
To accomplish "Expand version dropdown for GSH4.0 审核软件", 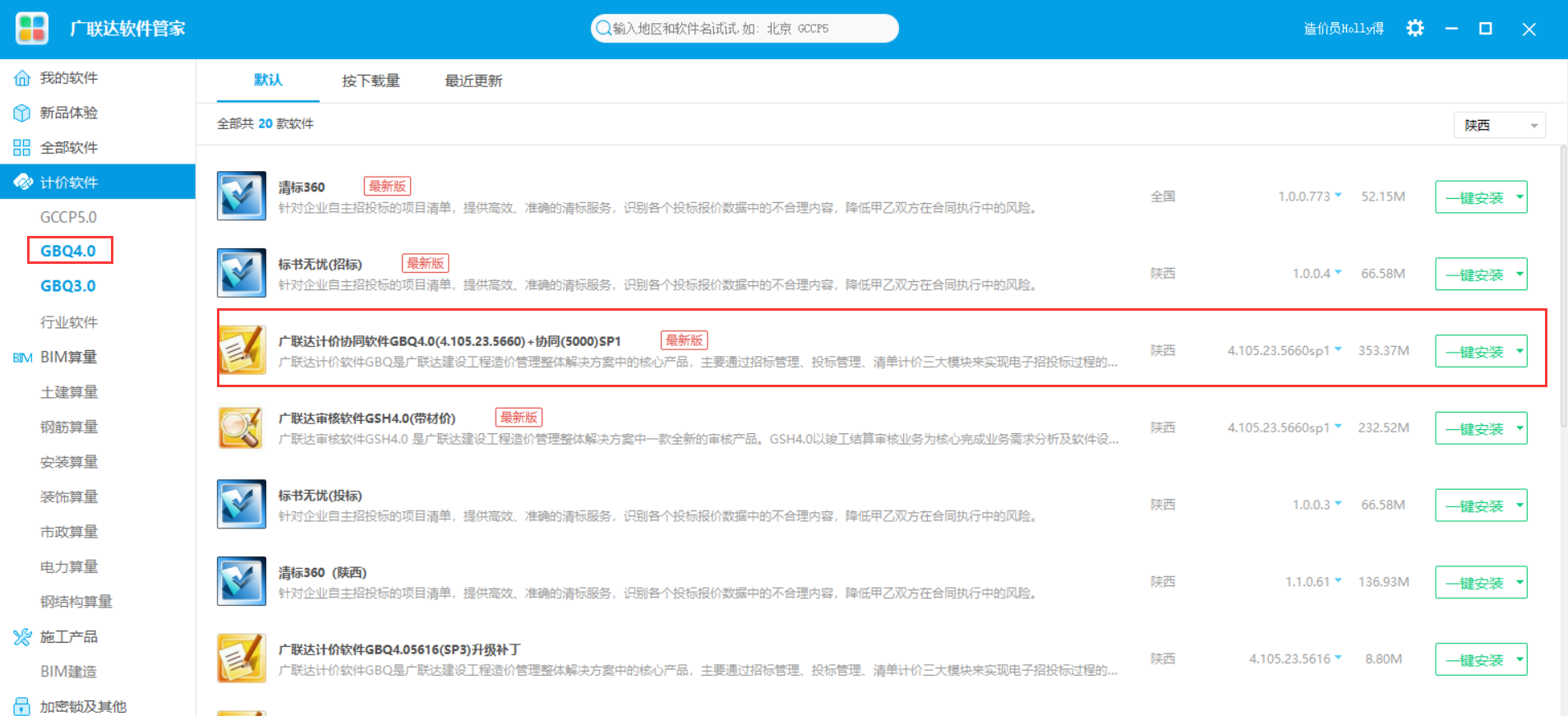I will pos(1338,427).
